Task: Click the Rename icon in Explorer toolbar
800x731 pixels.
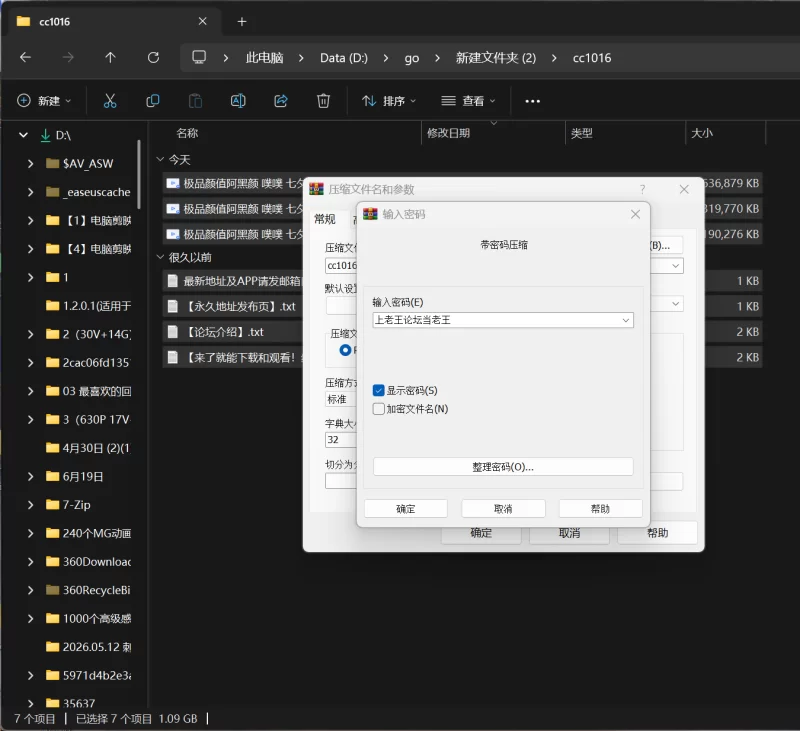Action: click(x=238, y=101)
